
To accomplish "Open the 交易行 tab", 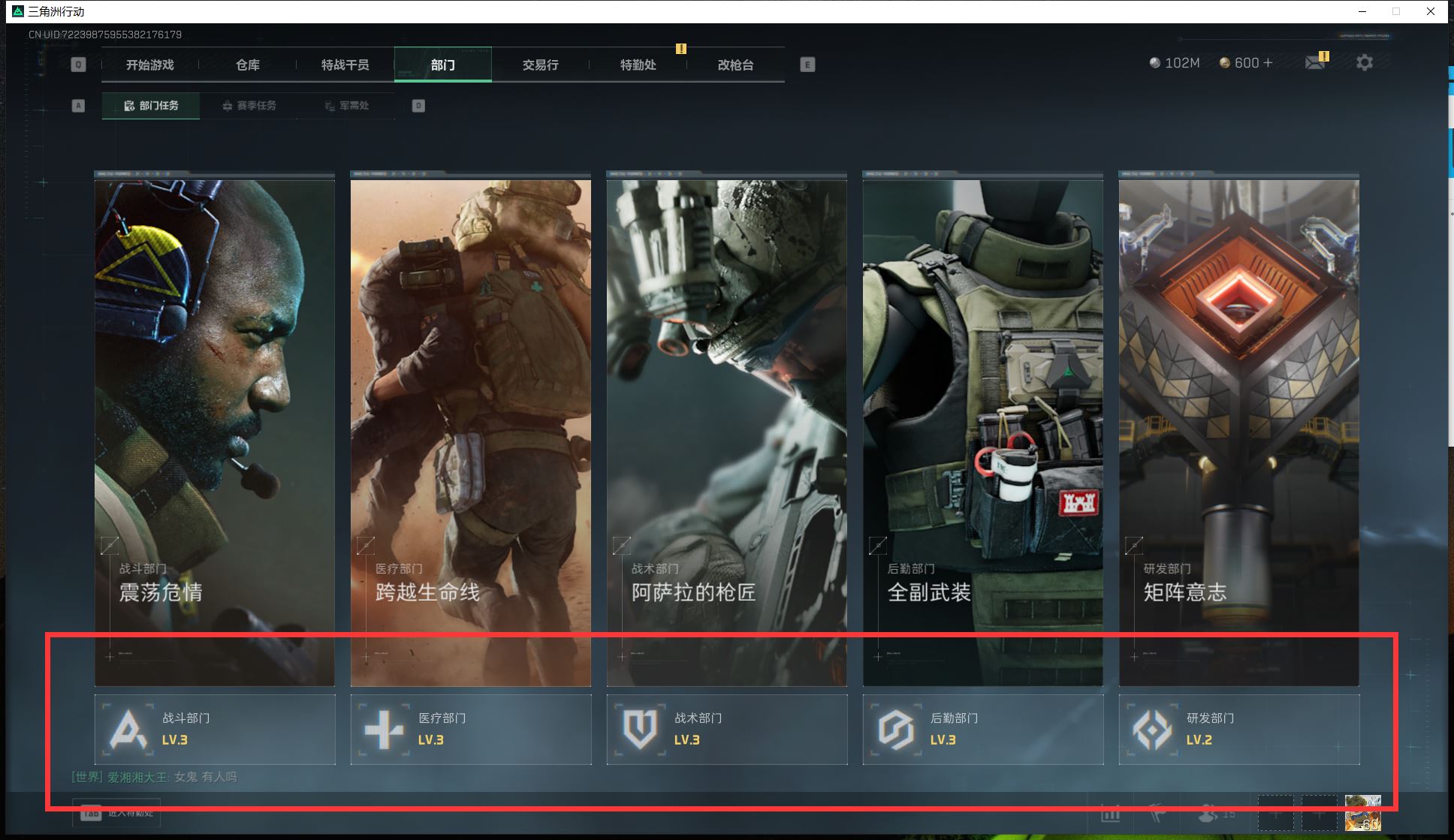I will tap(541, 65).
